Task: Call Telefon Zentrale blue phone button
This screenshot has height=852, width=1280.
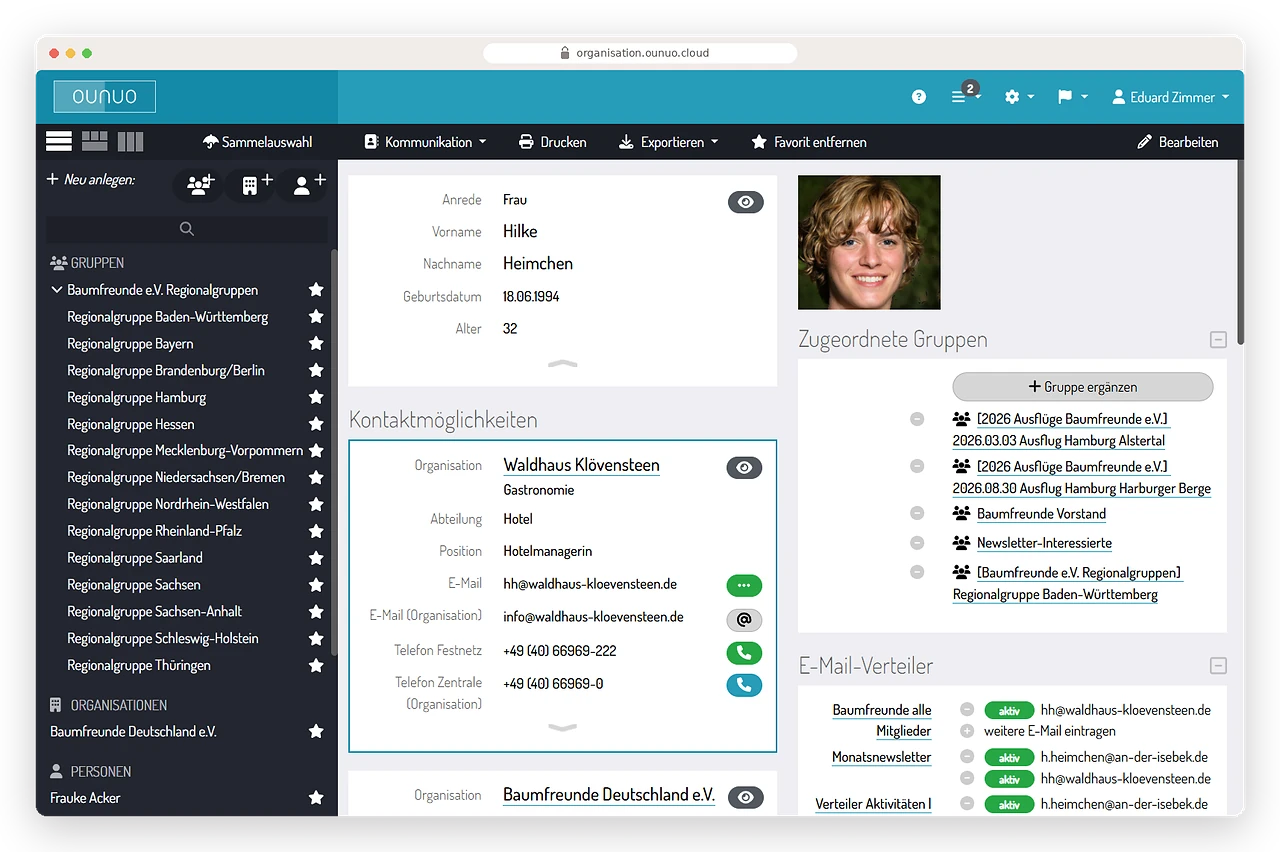Action: click(744, 685)
